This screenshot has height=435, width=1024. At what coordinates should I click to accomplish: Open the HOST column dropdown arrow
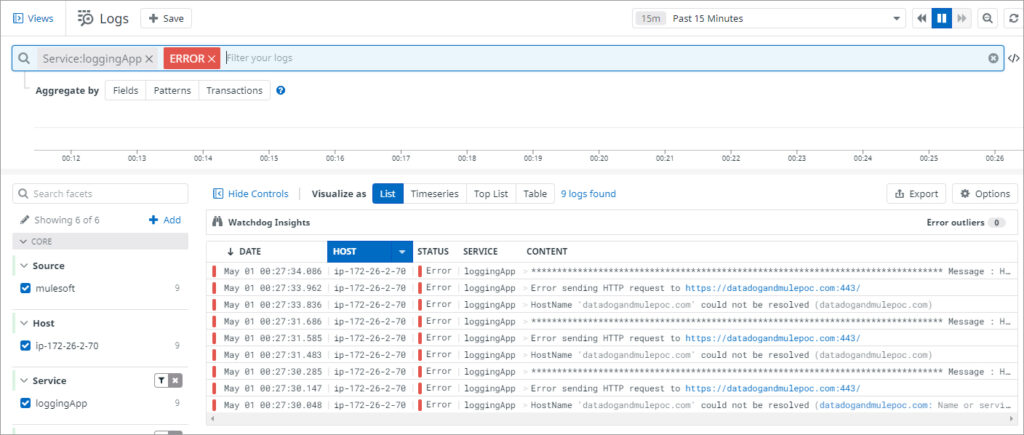point(402,251)
